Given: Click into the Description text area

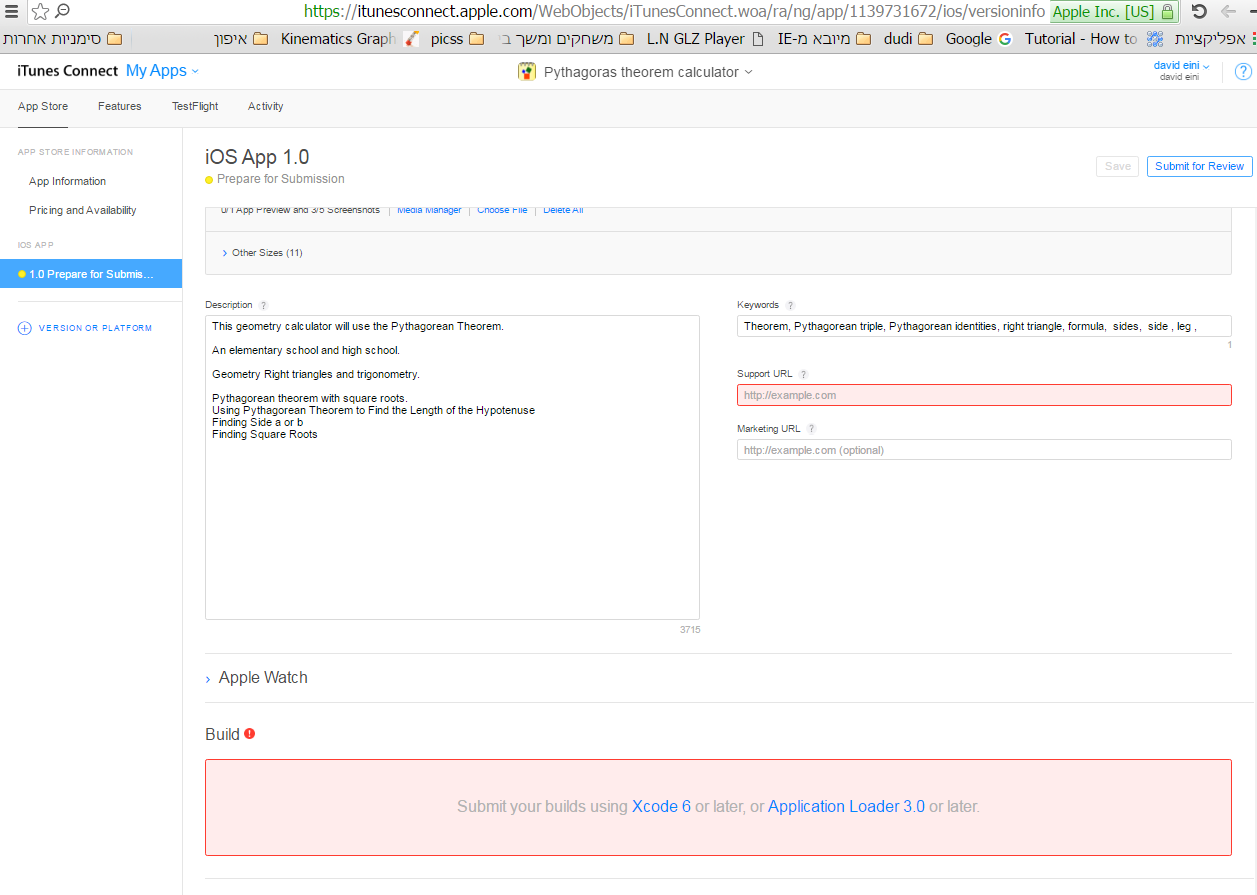Looking at the screenshot, I should coord(452,468).
